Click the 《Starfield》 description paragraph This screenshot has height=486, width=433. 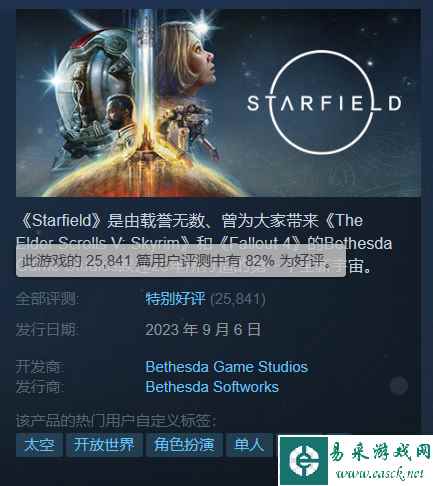[x=204, y=243]
